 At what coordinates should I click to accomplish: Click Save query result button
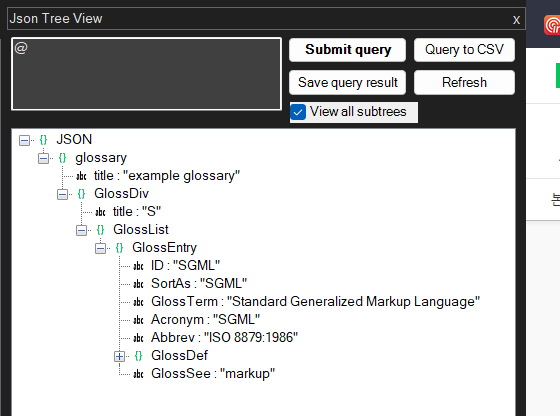coord(347,82)
